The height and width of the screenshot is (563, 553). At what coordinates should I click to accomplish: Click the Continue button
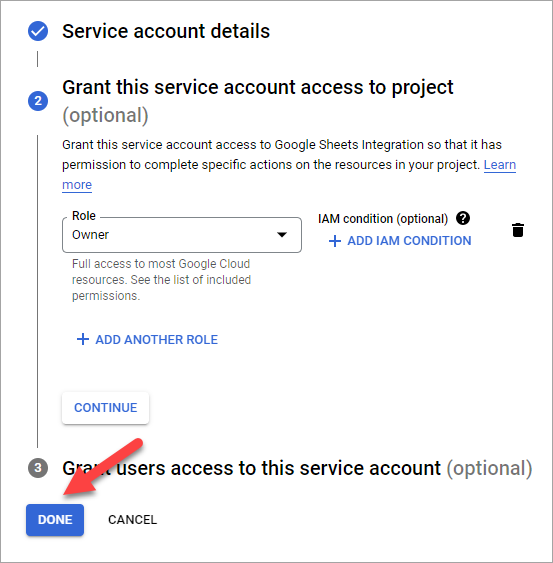pos(106,408)
